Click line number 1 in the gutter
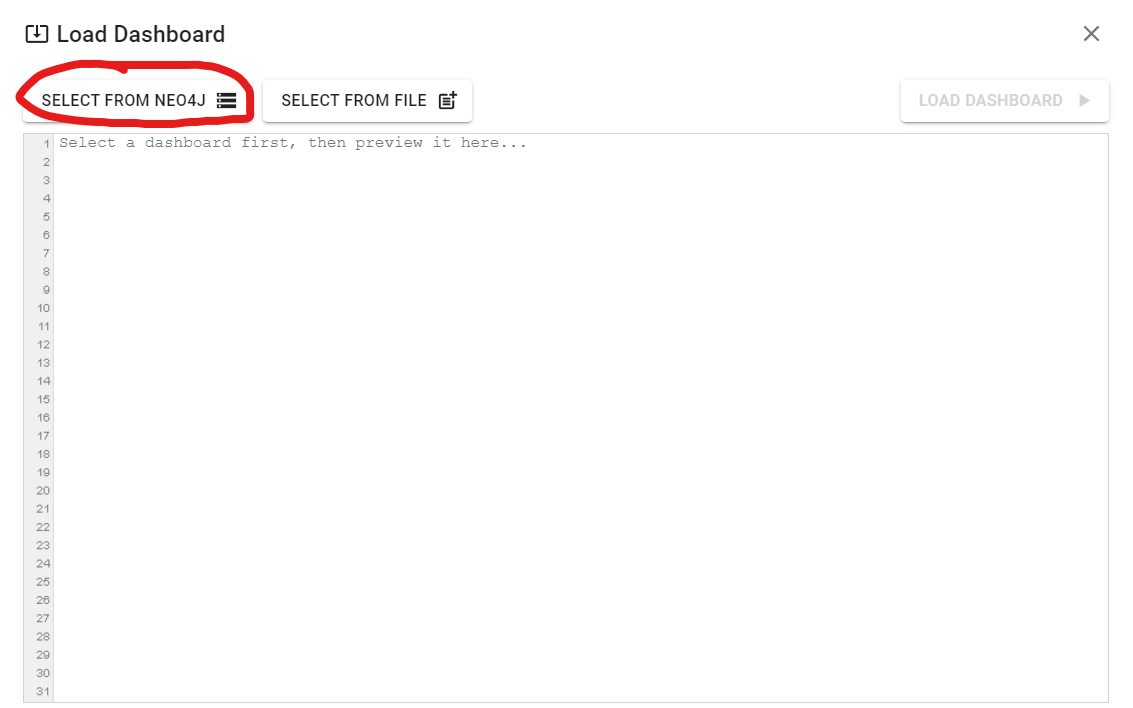This screenshot has width=1133, height=708. [x=46, y=144]
